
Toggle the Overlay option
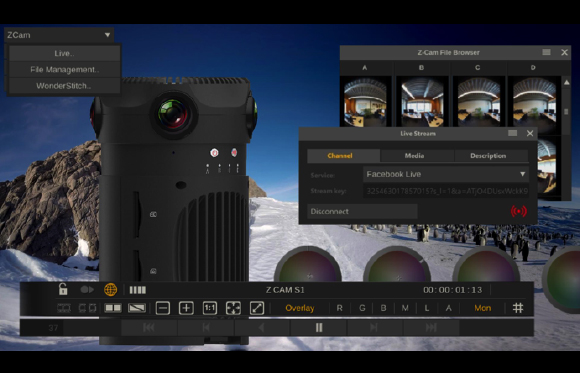[x=300, y=308]
